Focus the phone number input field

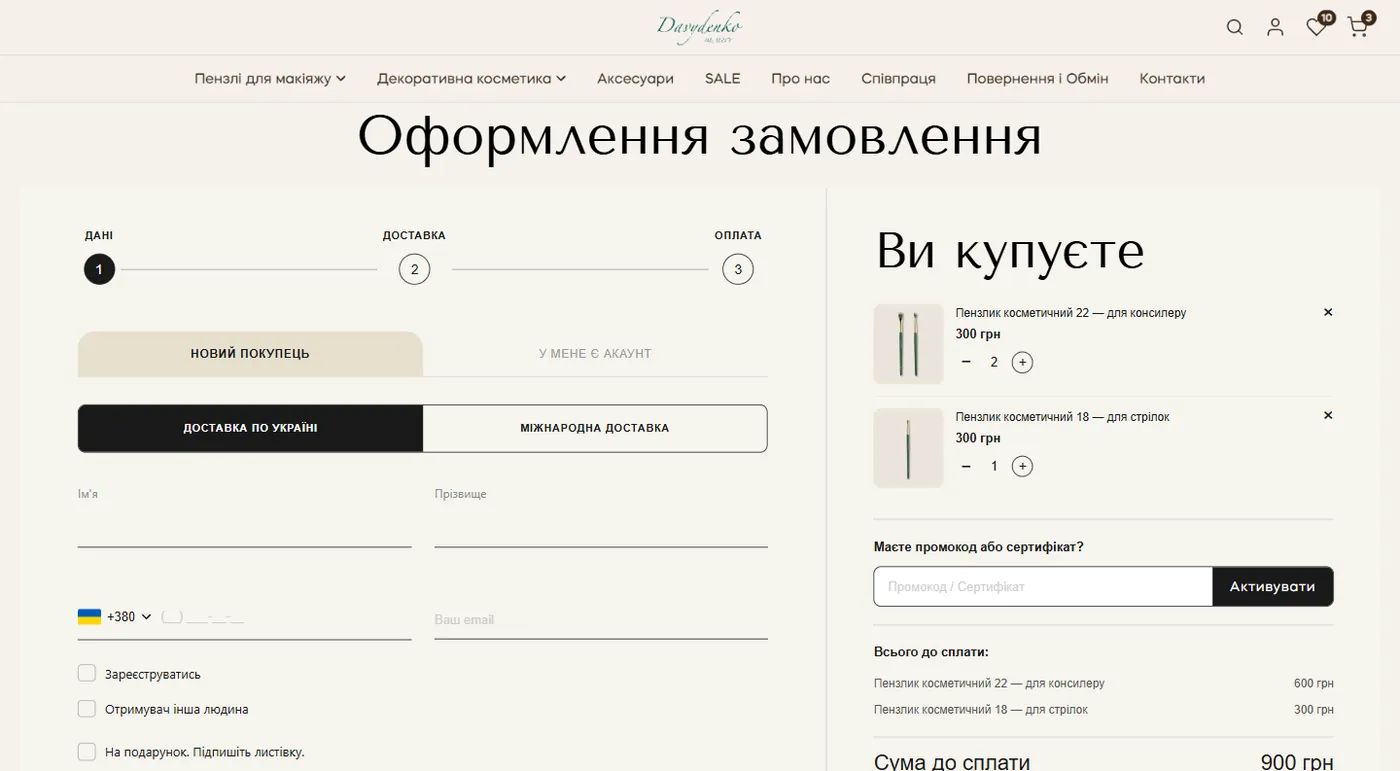coord(286,617)
